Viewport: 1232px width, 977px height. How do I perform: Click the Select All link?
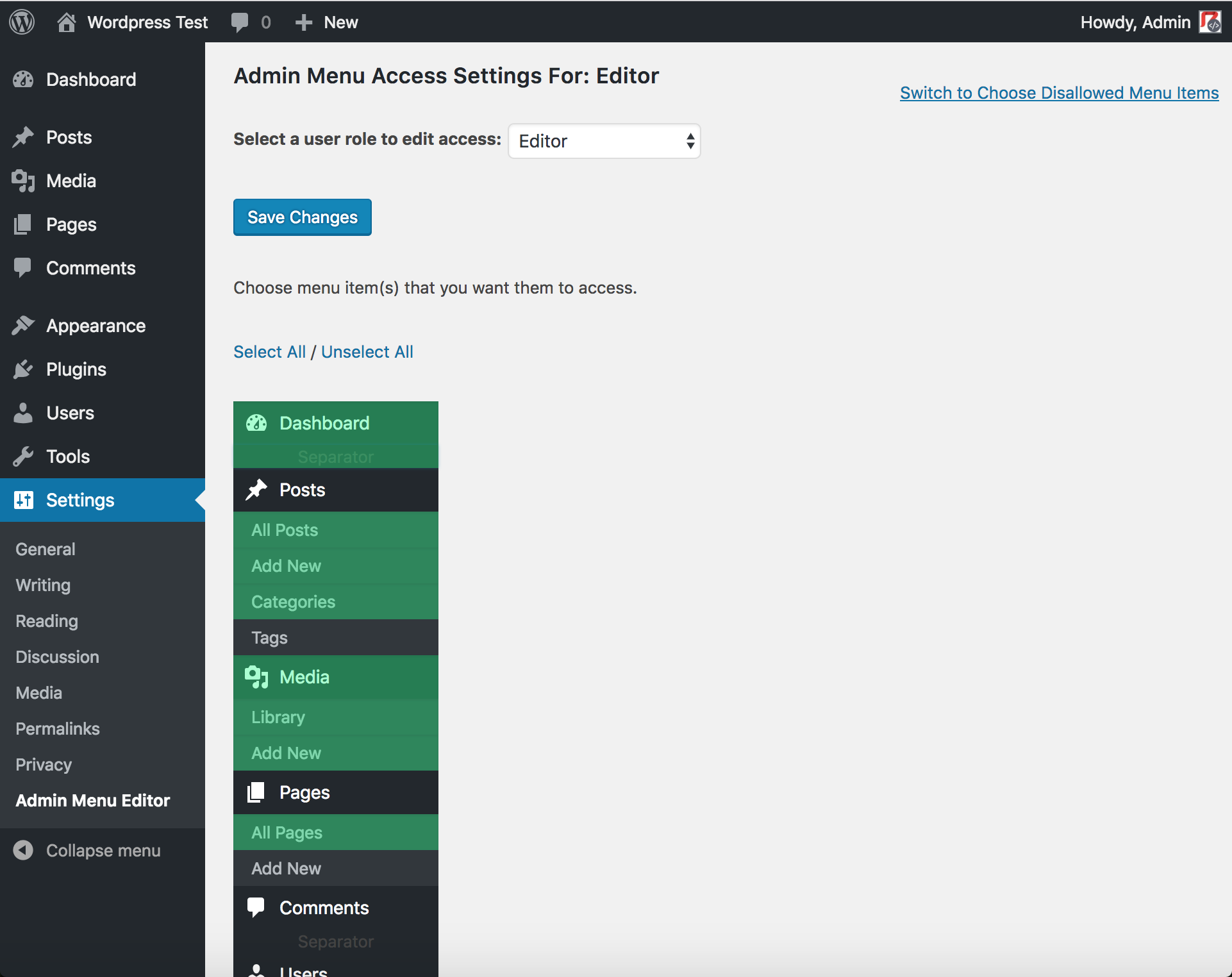pos(269,351)
